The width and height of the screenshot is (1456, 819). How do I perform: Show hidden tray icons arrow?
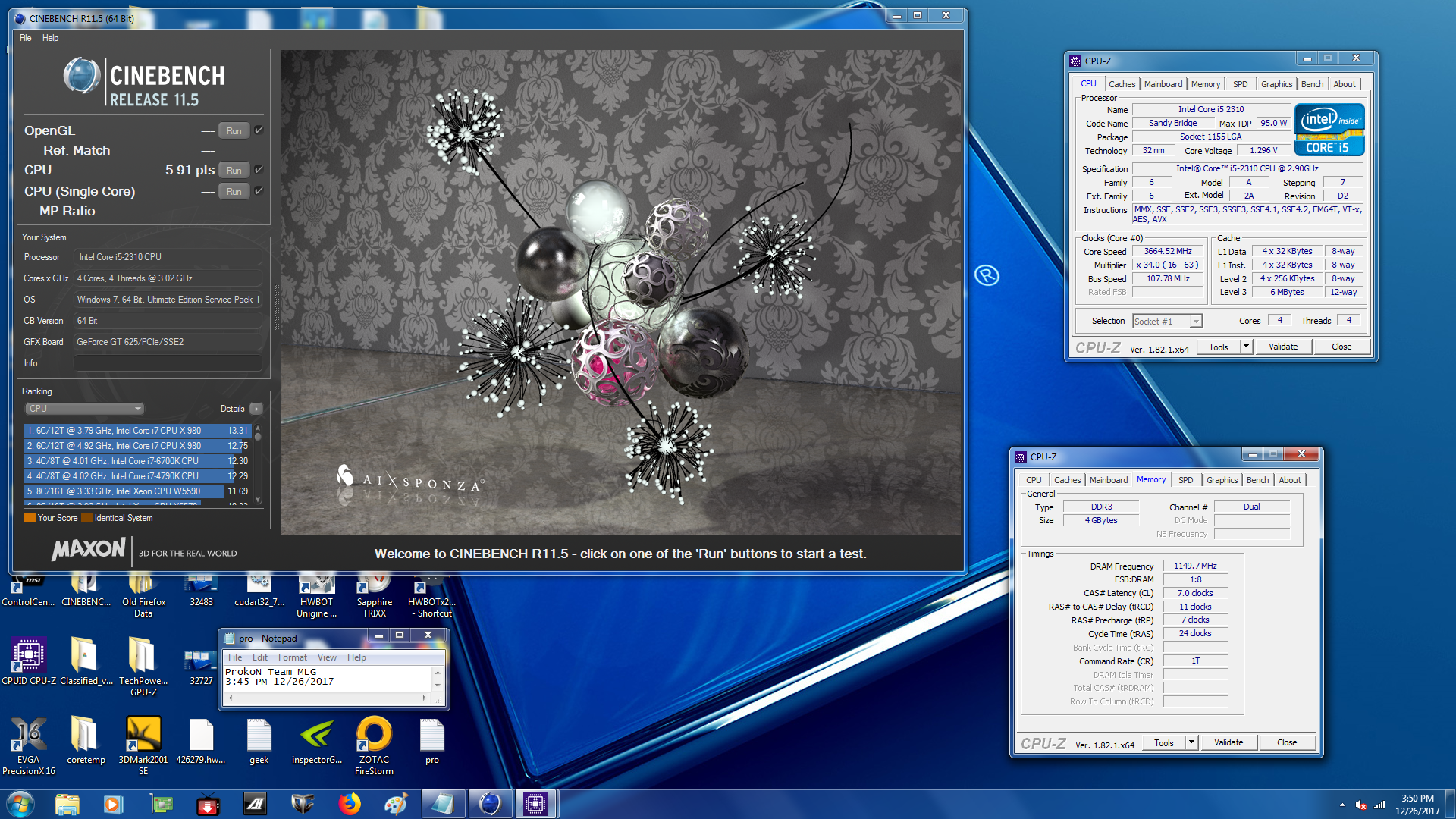click(x=1342, y=805)
